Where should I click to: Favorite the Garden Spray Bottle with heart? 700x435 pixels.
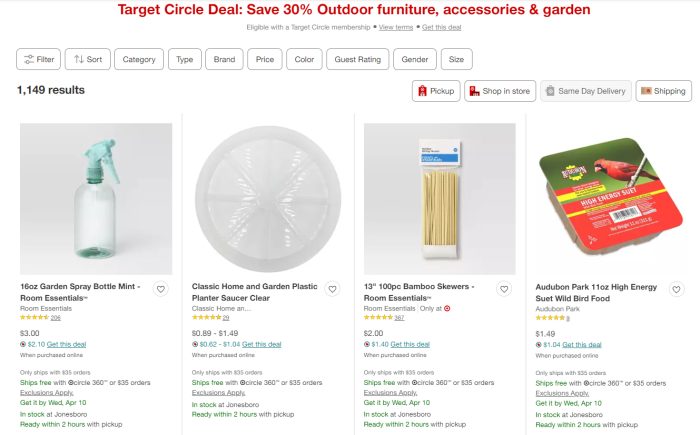pos(161,290)
